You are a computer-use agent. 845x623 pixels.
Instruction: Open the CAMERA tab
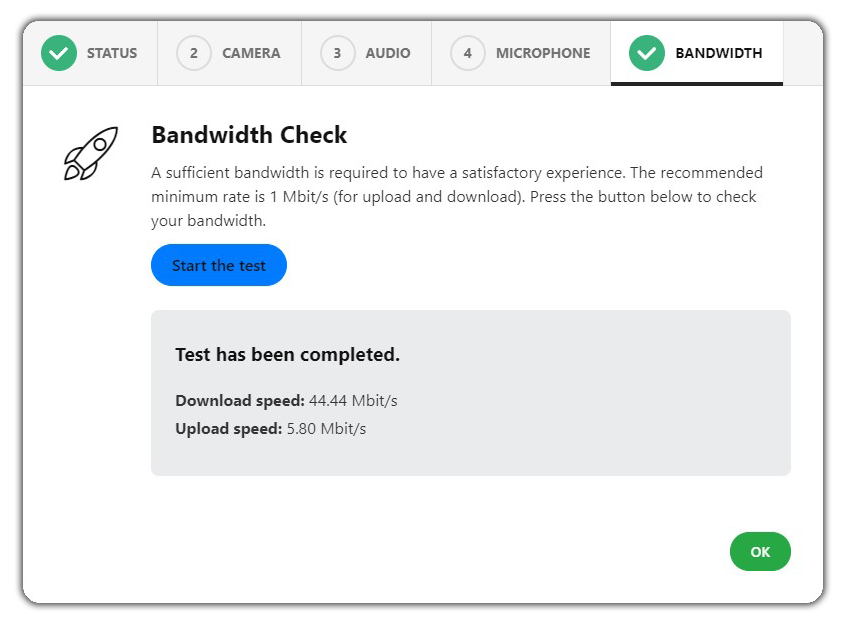[x=230, y=53]
